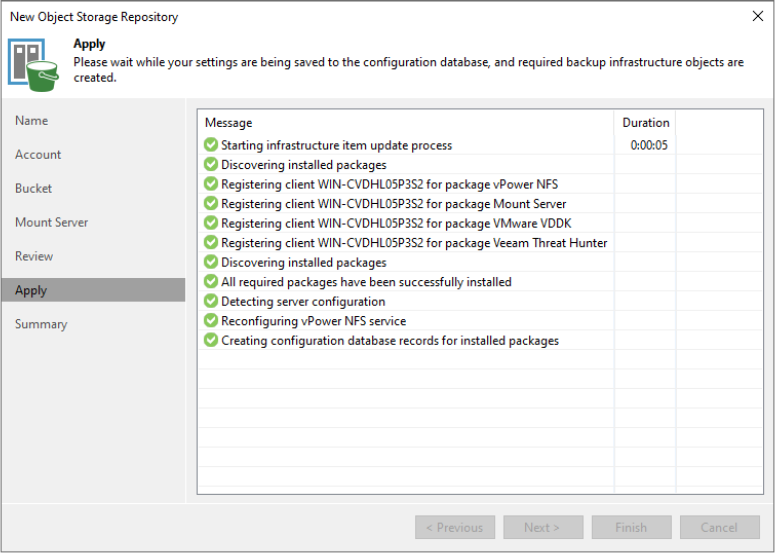
Task: Select 'Registering client ... Veeam Threat Hunter' message
Action: (414, 243)
